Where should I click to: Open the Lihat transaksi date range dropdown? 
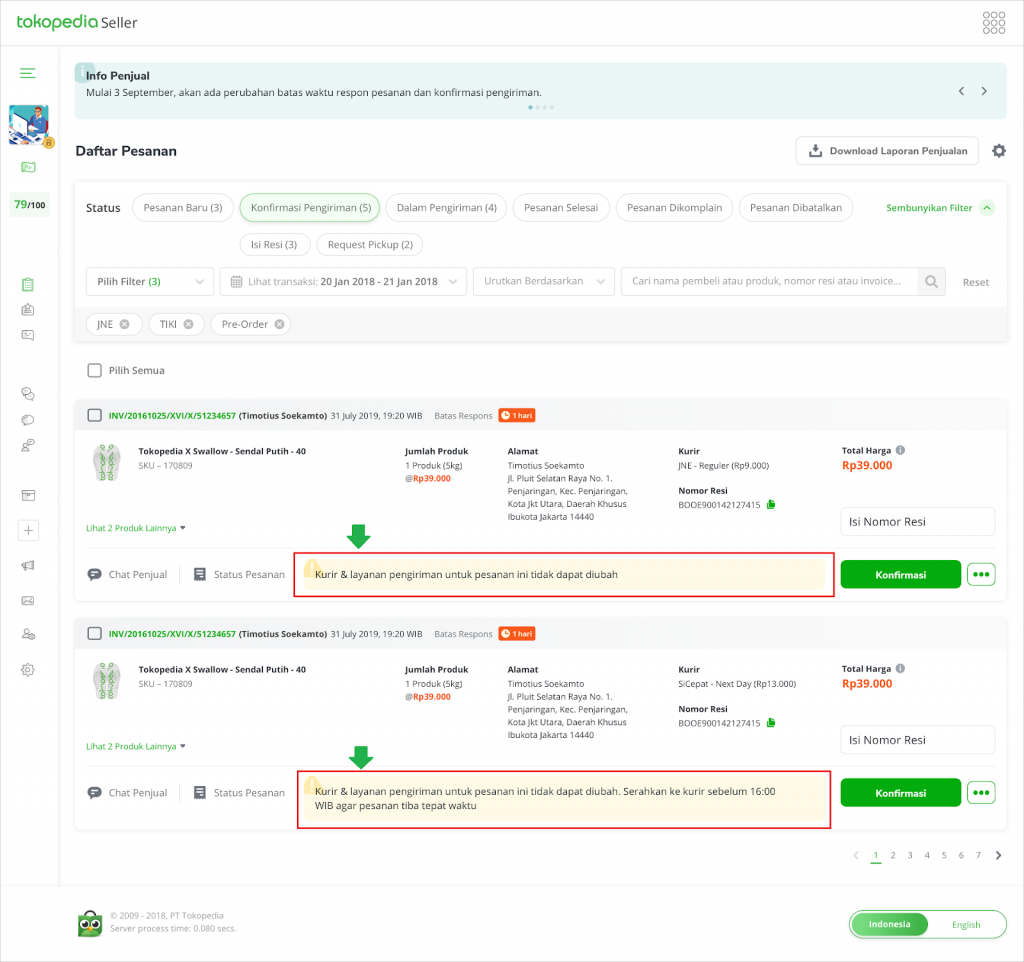tap(343, 281)
